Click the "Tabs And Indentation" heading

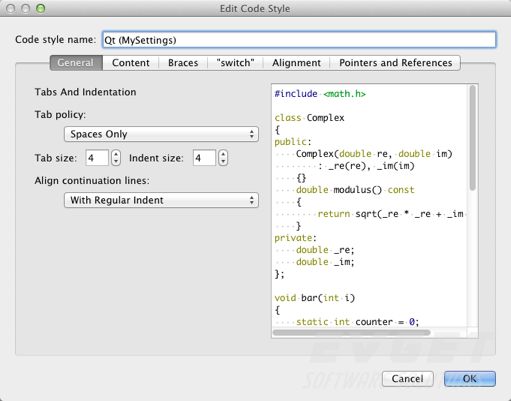[x=85, y=92]
